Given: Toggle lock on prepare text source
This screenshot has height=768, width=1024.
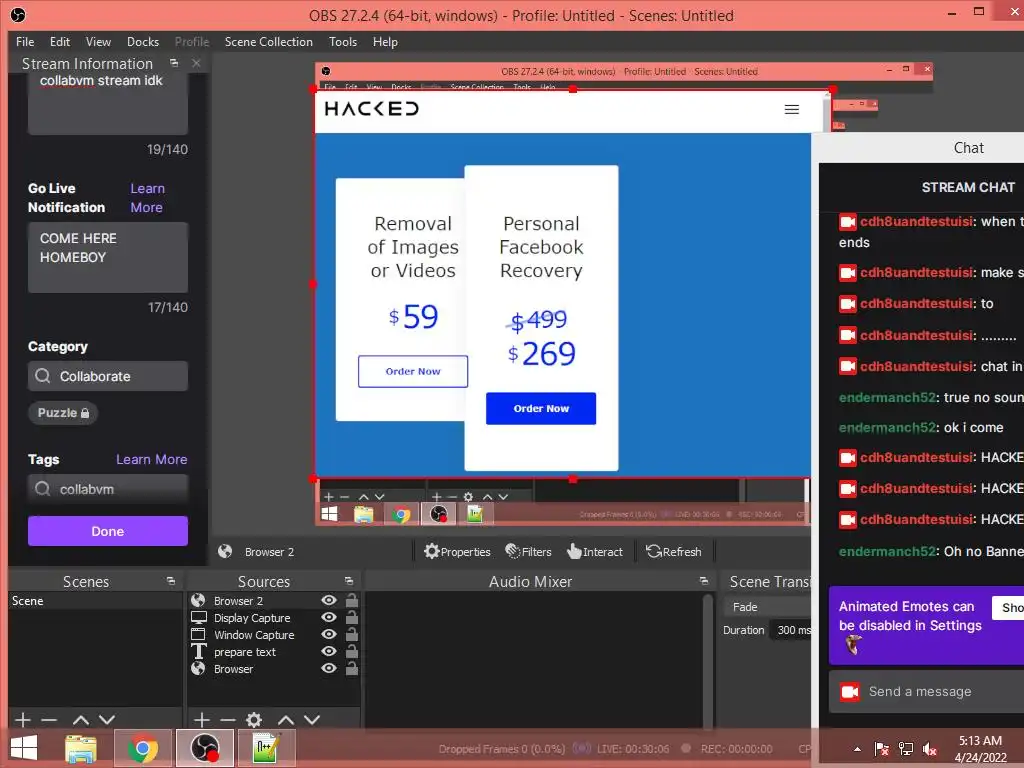Looking at the screenshot, I should (x=351, y=651).
